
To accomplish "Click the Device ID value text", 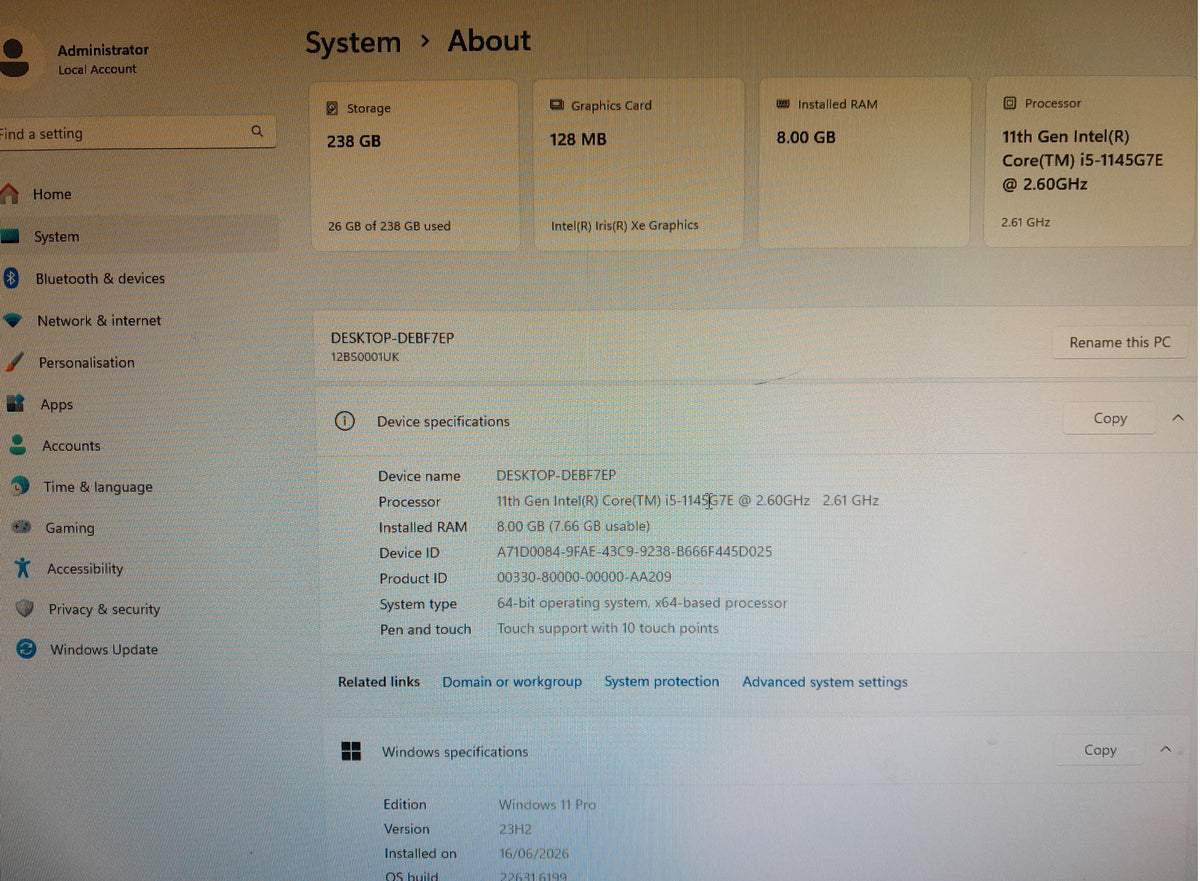I will pyautogui.click(x=634, y=552).
